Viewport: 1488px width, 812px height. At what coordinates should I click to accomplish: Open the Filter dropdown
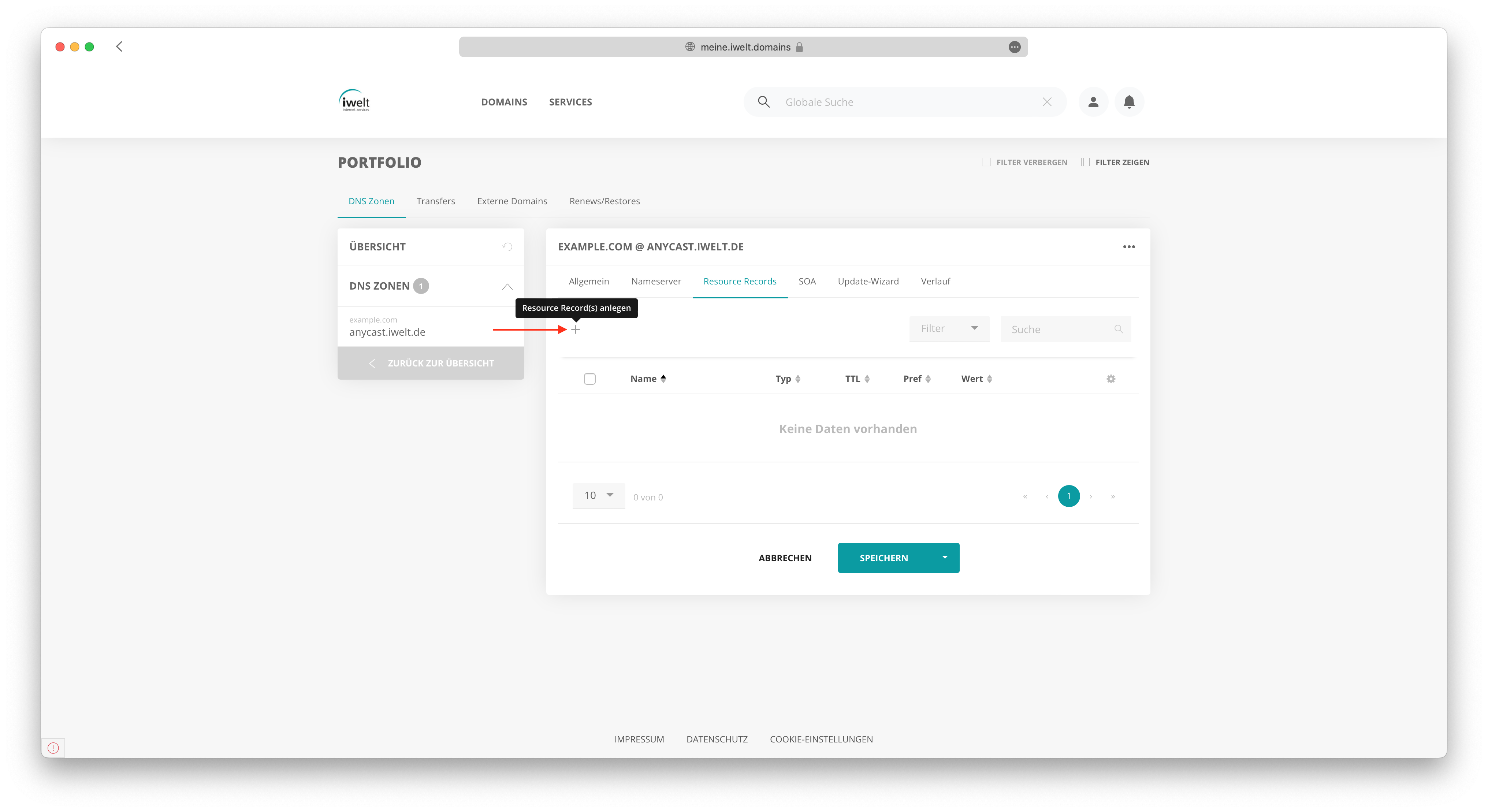coord(949,329)
